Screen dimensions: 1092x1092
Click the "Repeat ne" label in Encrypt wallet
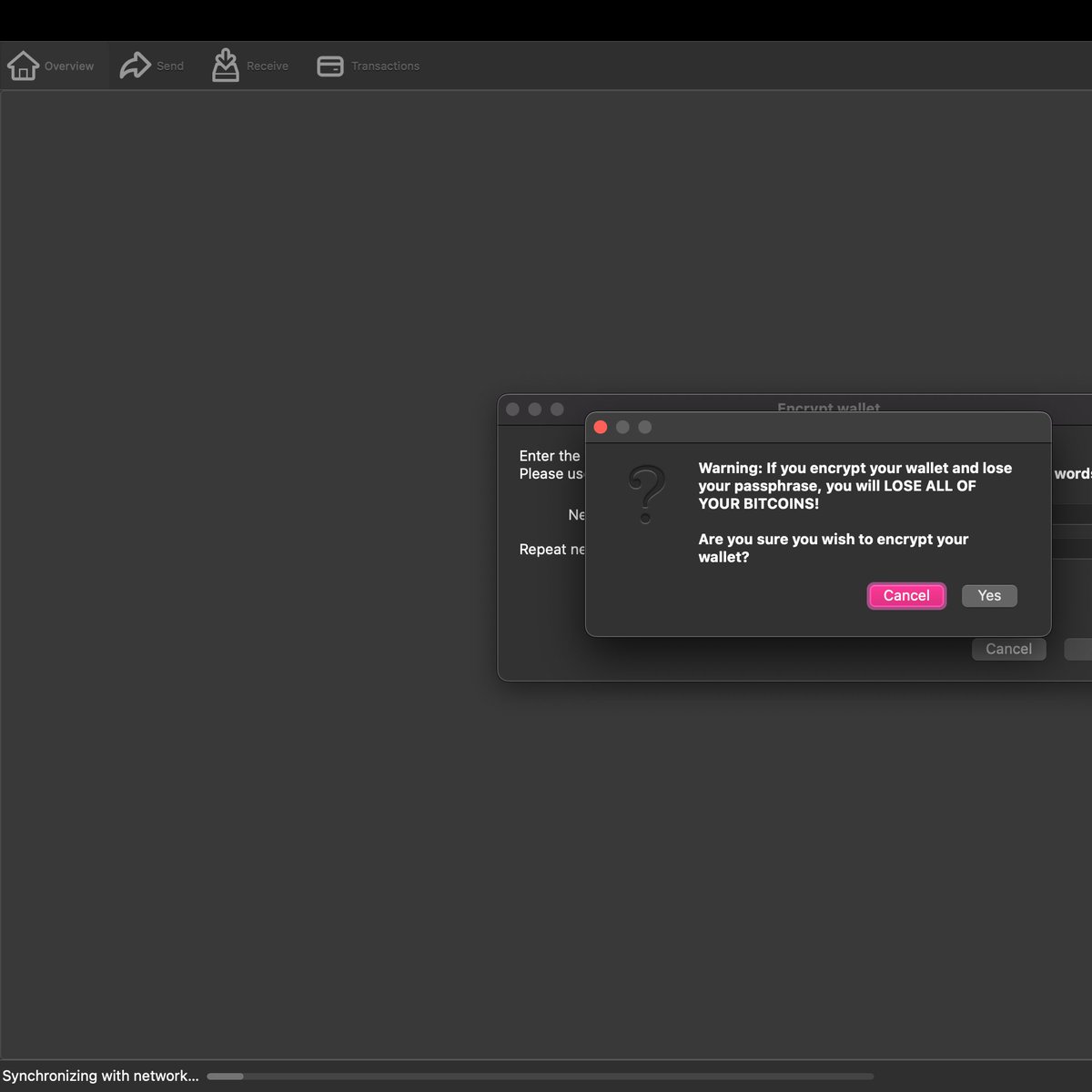click(552, 550)
